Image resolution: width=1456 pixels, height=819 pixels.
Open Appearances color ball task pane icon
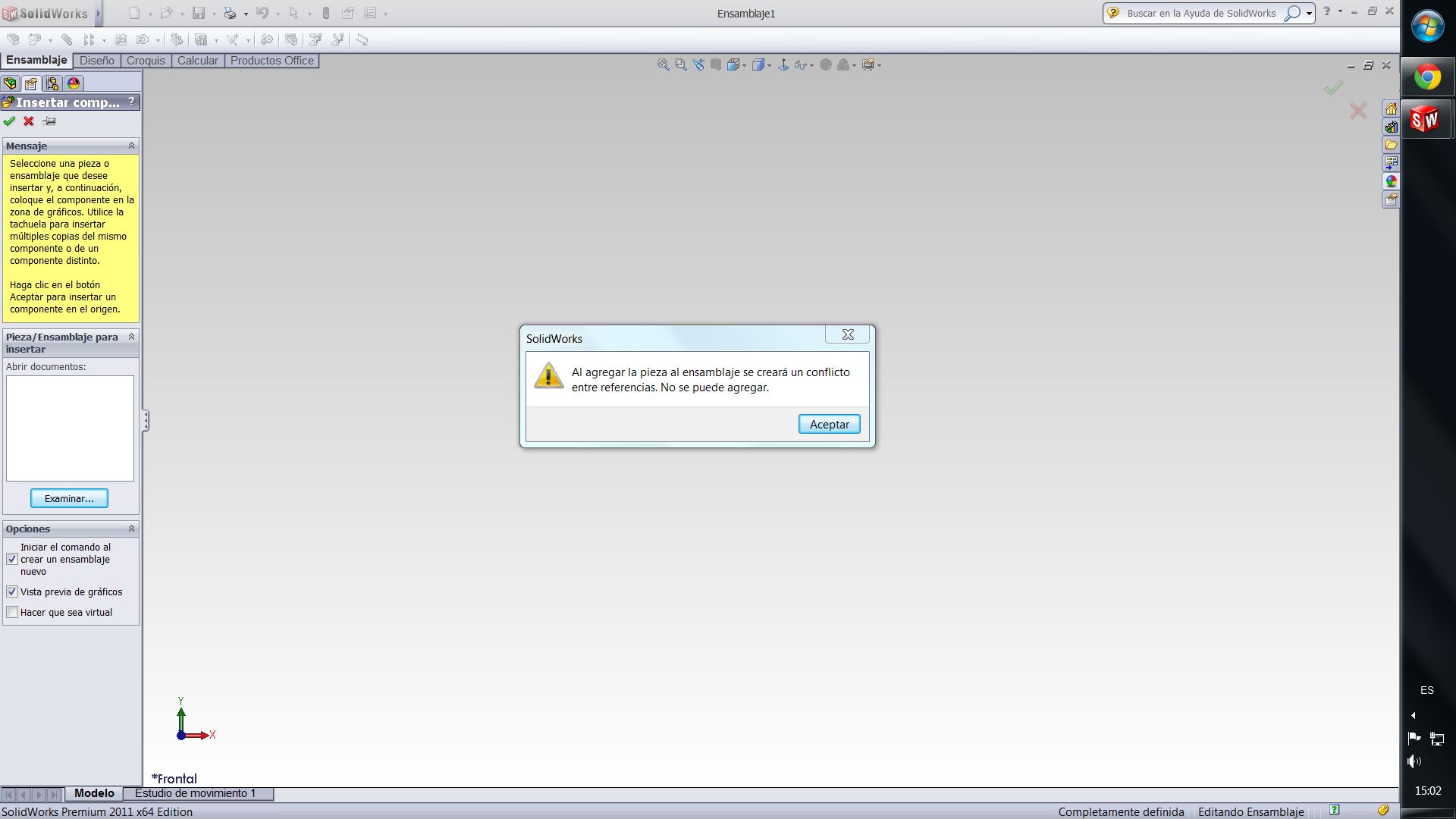[x=1391, y=181]
